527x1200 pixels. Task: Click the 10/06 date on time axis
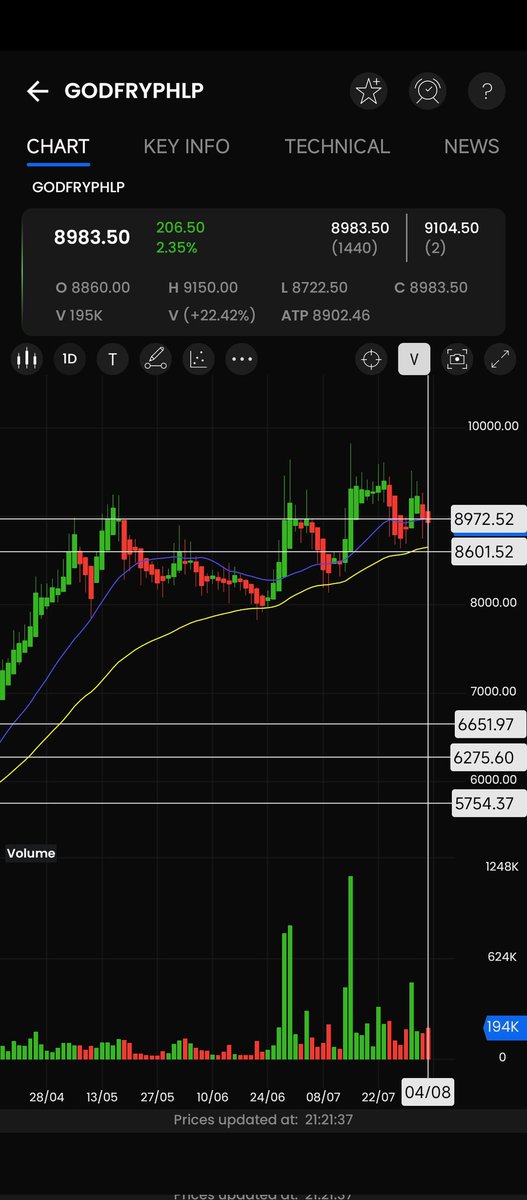coord(212,1097)
